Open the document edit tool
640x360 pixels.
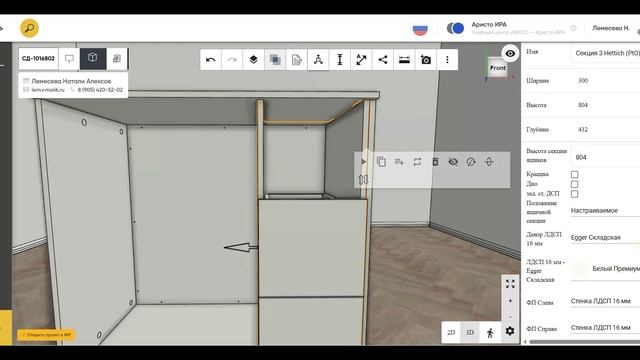[x=297, y=60]
